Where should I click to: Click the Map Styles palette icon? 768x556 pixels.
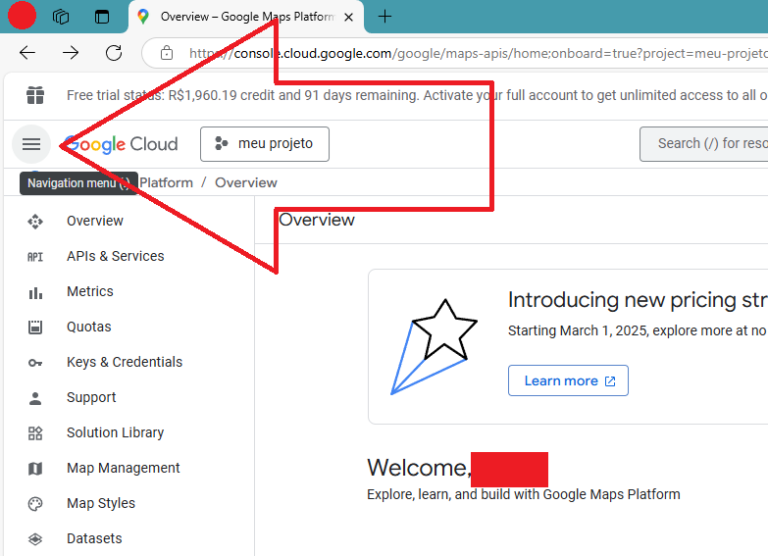click(36, 504)
